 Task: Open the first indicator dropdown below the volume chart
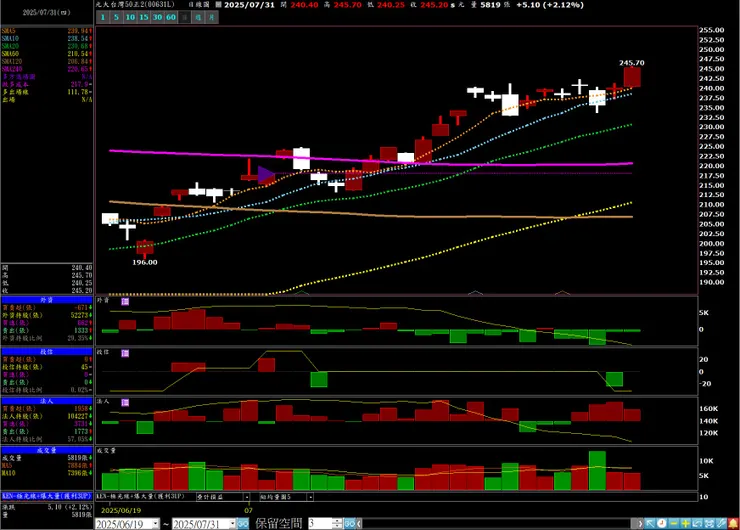coord(246,497)
